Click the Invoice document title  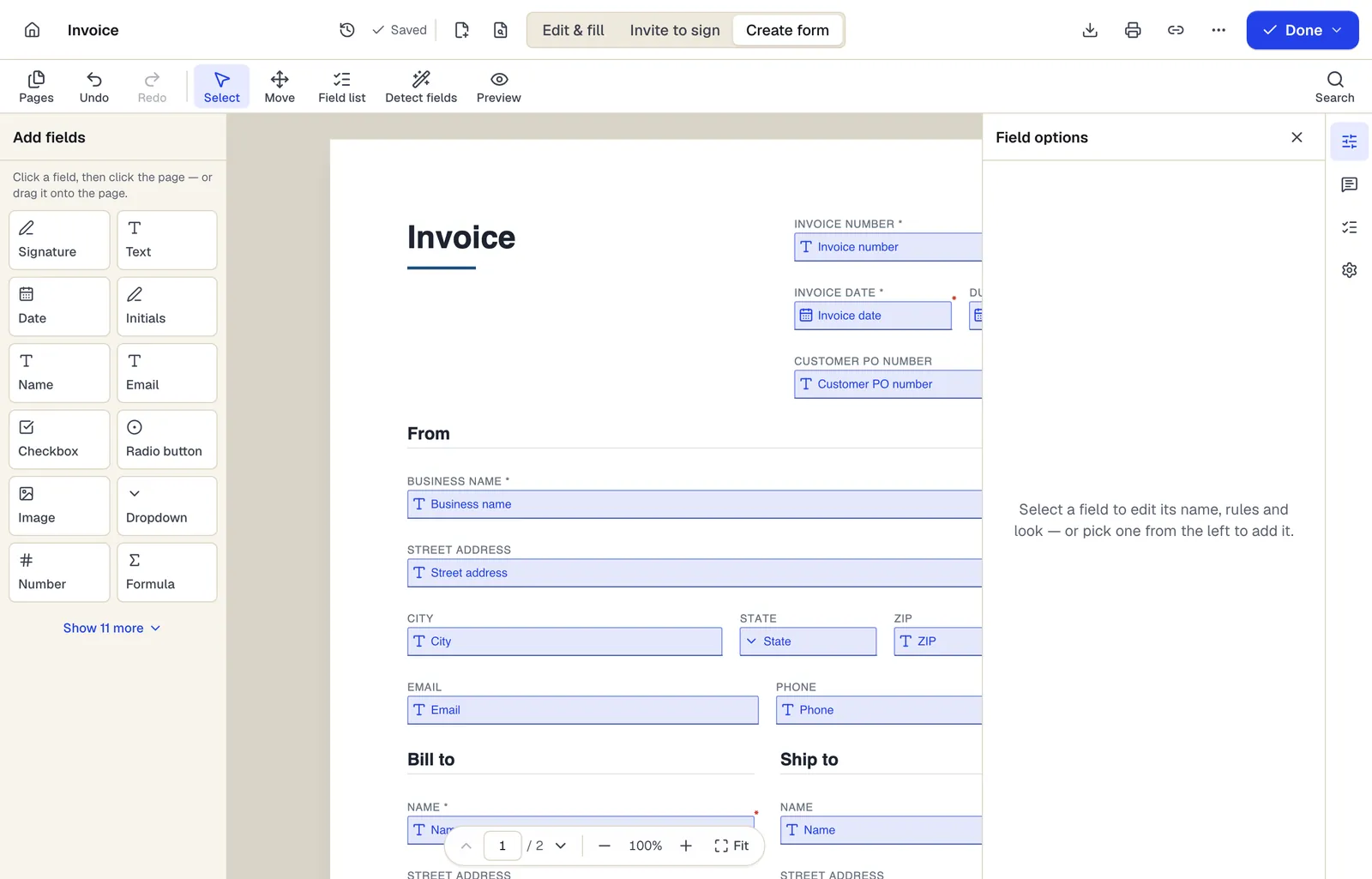coord(93,30)
